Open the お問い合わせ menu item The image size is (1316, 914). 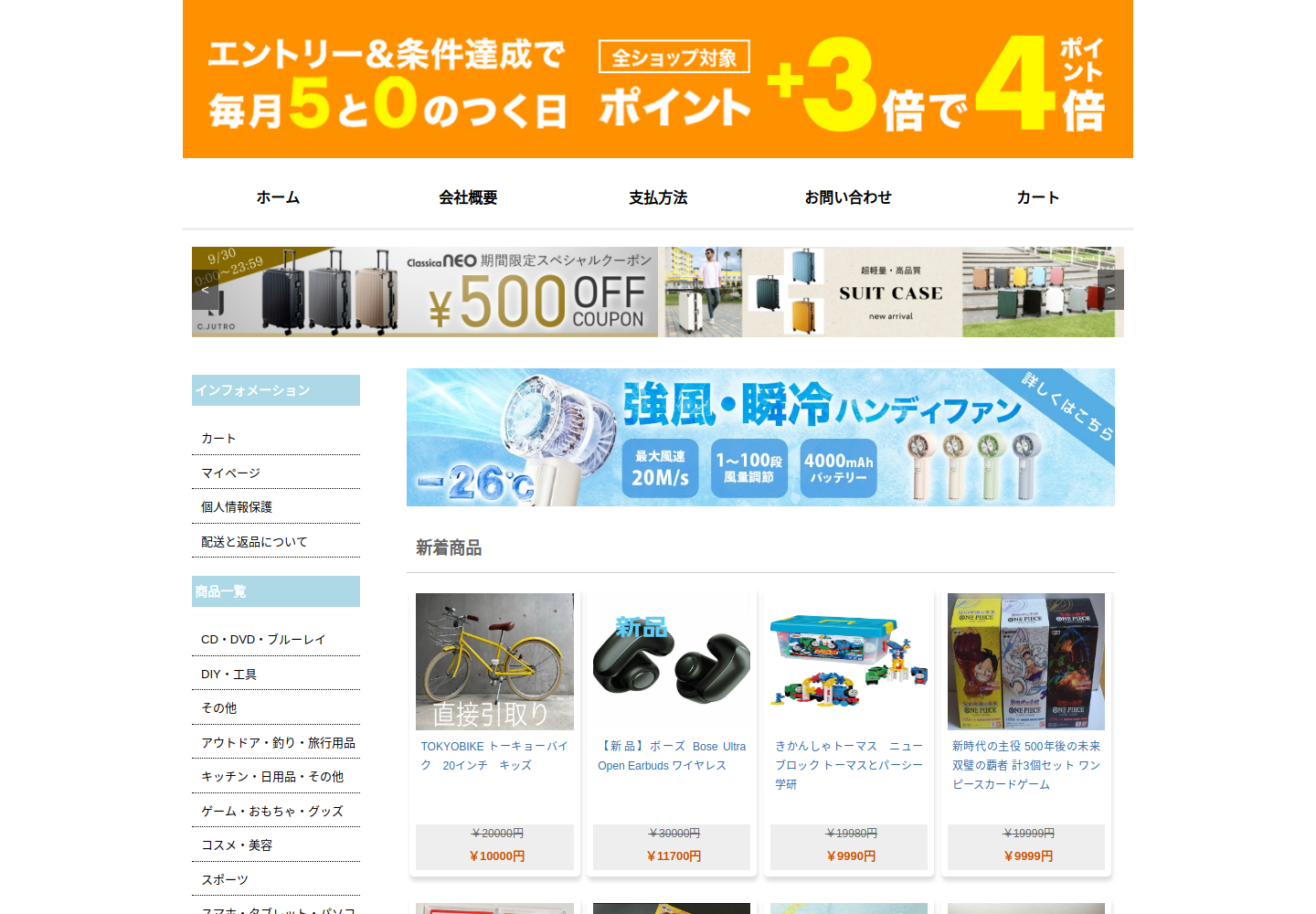848,197
